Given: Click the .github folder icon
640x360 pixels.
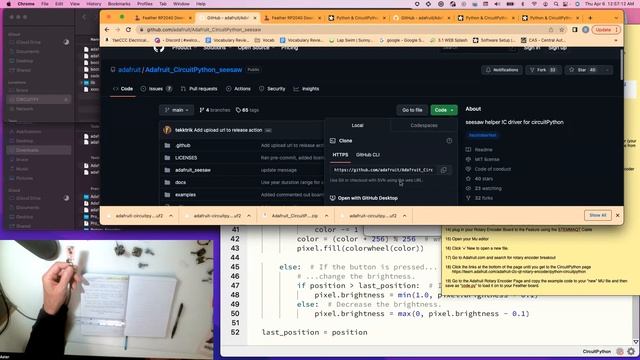Looking at the screenshot, I should click(x=167, y=145).
